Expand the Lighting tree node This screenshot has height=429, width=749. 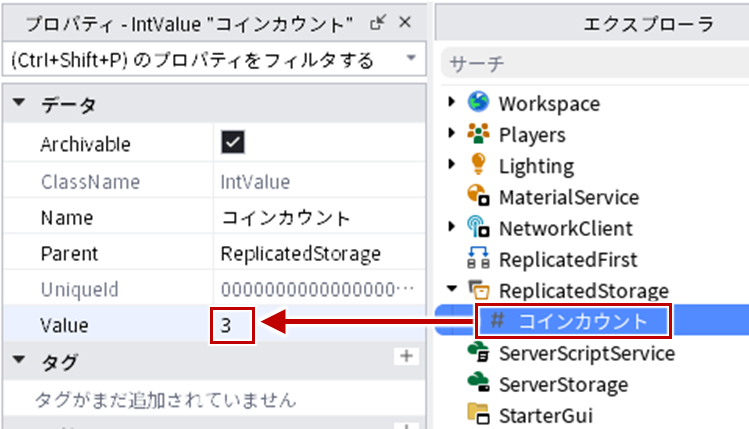point(451,164)
